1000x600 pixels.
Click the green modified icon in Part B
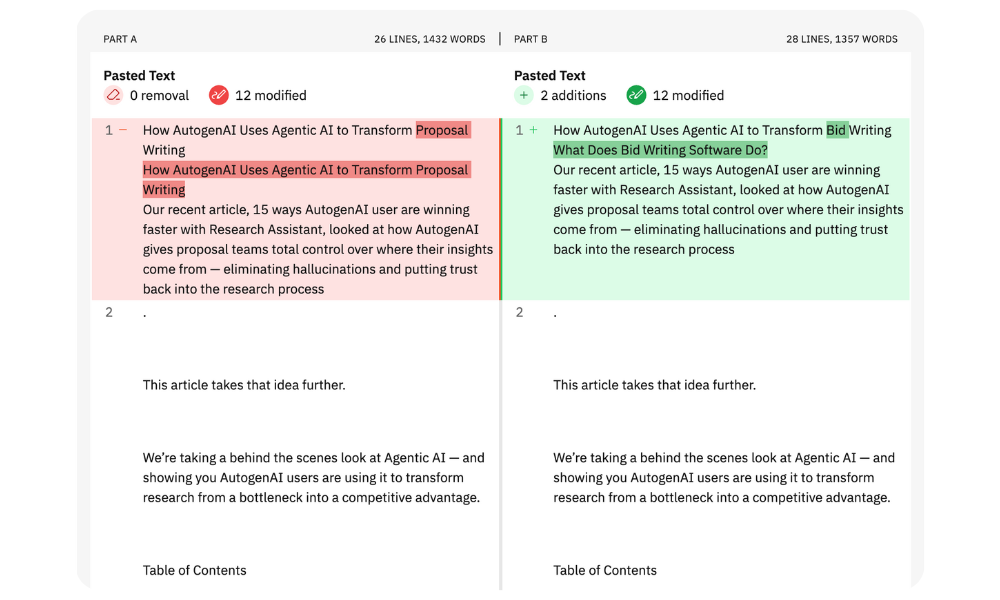pos(636,96)
